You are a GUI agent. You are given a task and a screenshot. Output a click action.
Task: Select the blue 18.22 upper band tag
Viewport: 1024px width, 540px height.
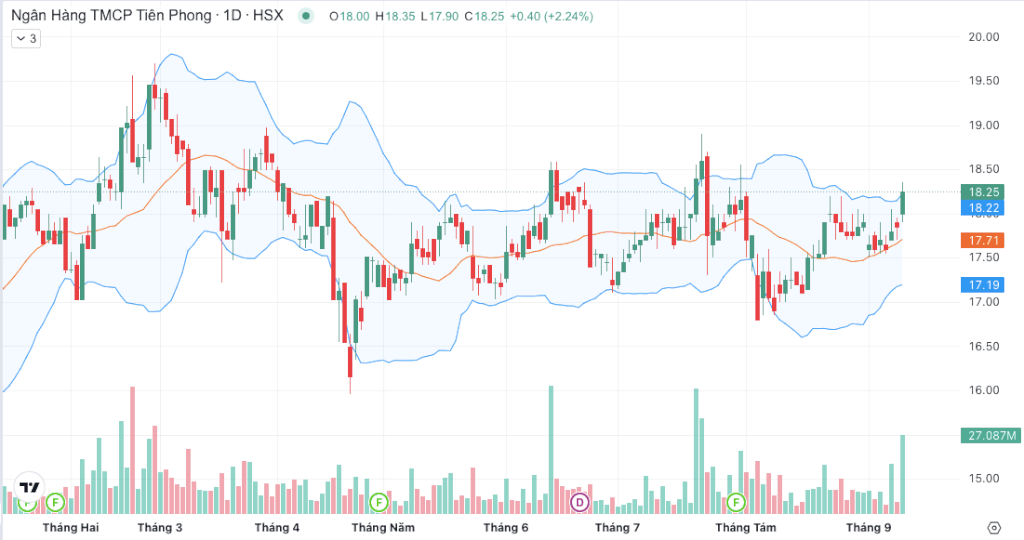coord(983,208)
